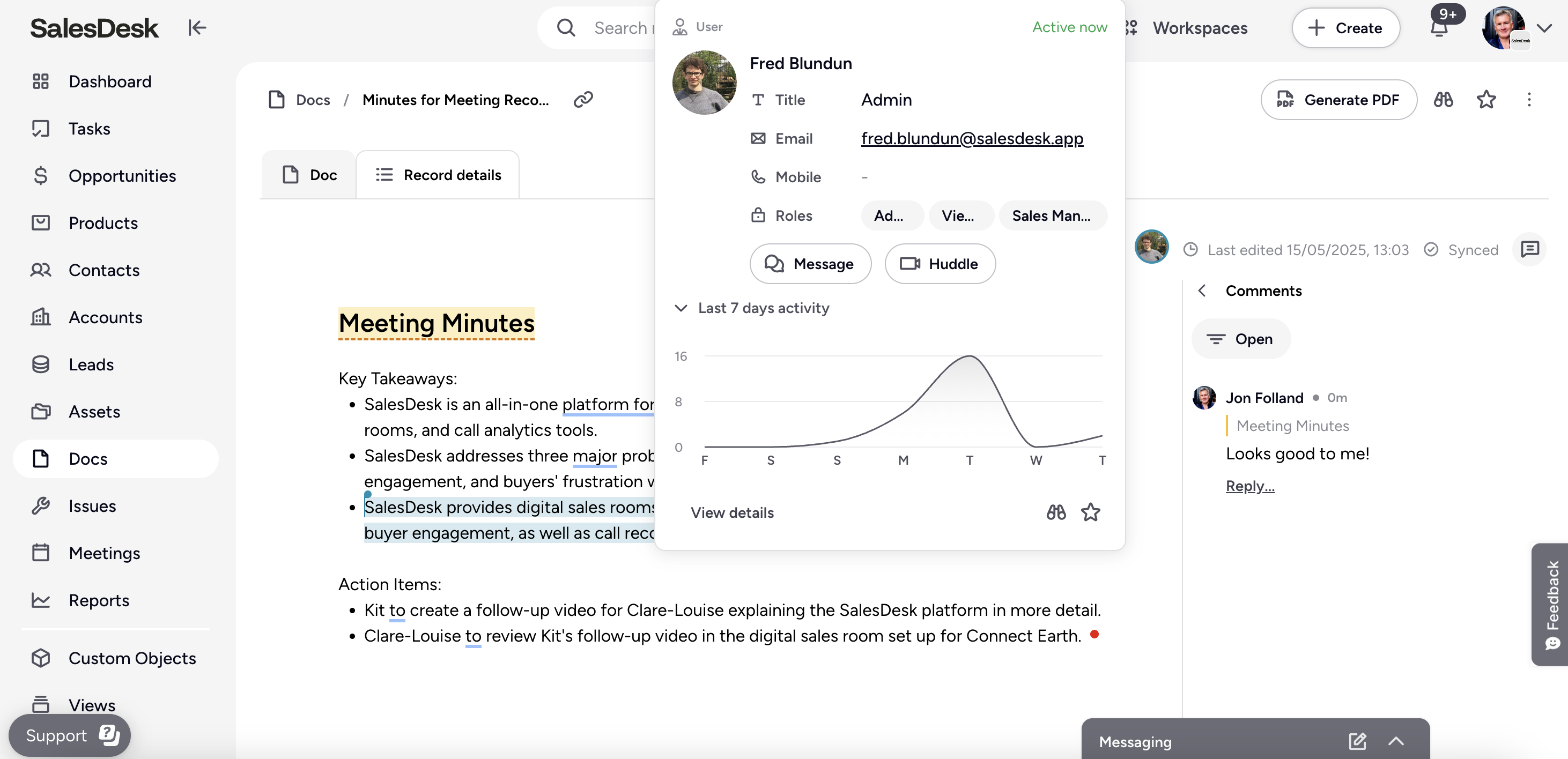Open fred.blundun@salesdesk.app email link
The width and height of the screenshot is (1568, 759).
click(972, 139)
